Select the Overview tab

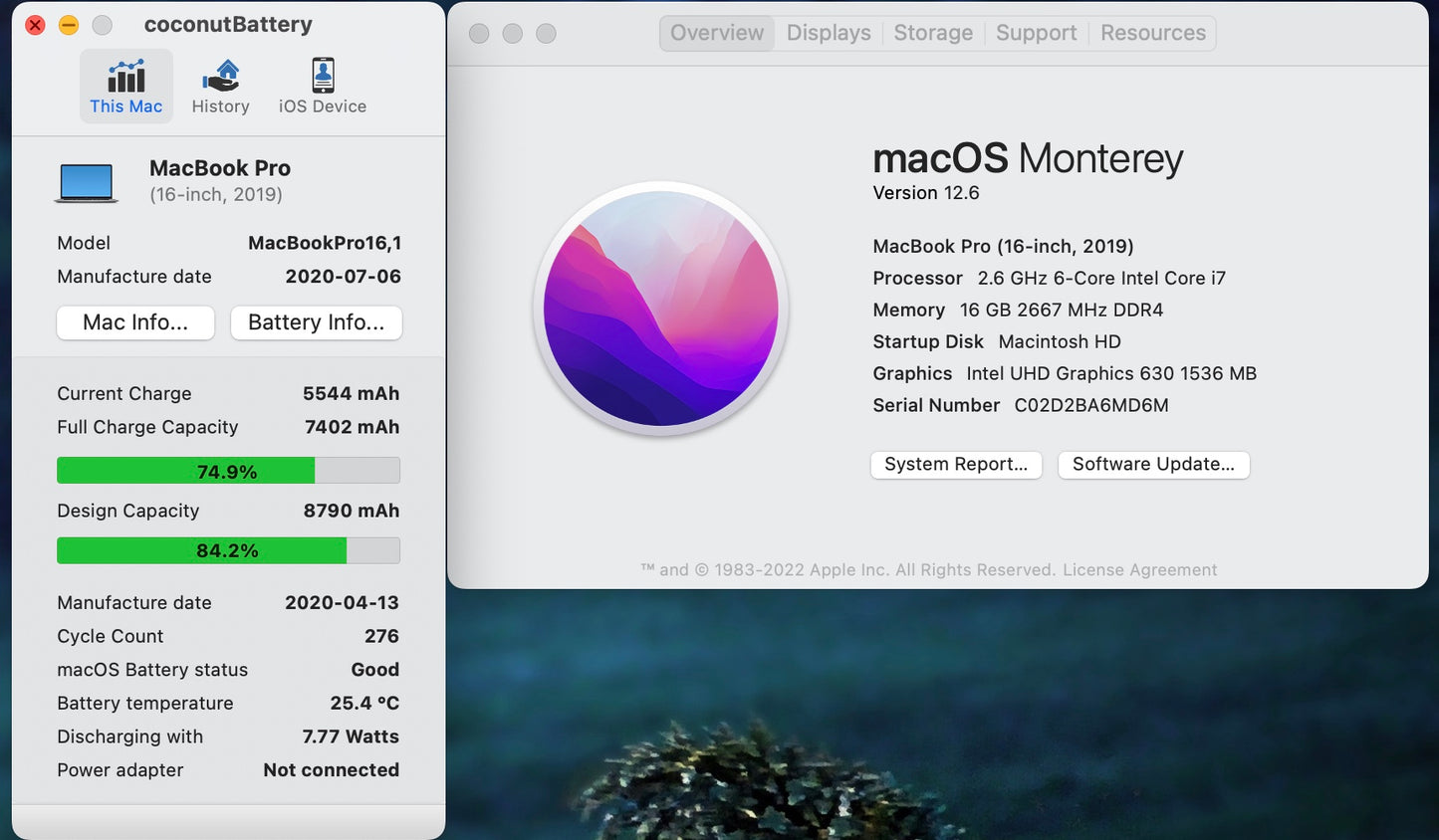(716, 32)
